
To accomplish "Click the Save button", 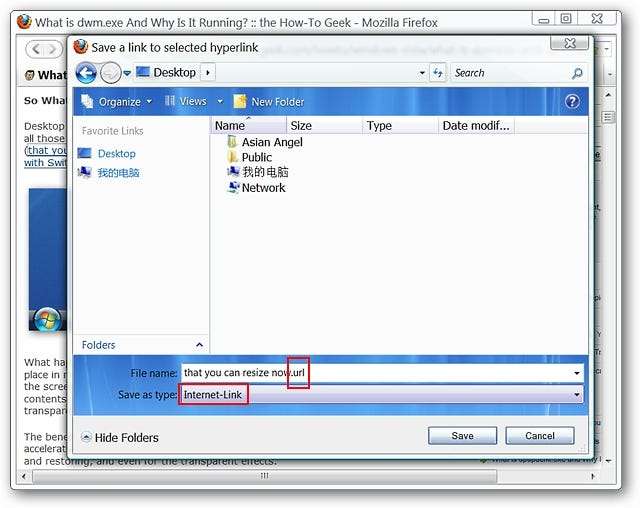I will point(462,436).
